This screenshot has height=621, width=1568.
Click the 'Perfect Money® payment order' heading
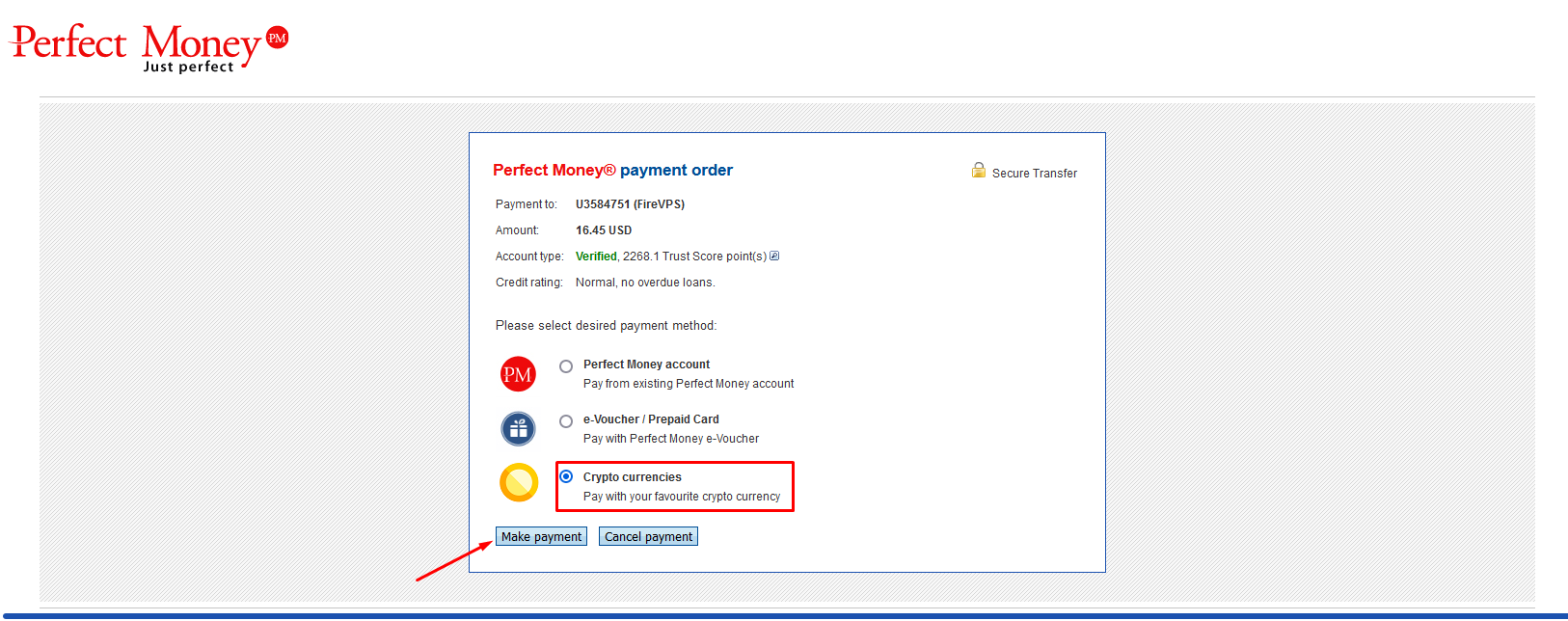pos(612,170)
